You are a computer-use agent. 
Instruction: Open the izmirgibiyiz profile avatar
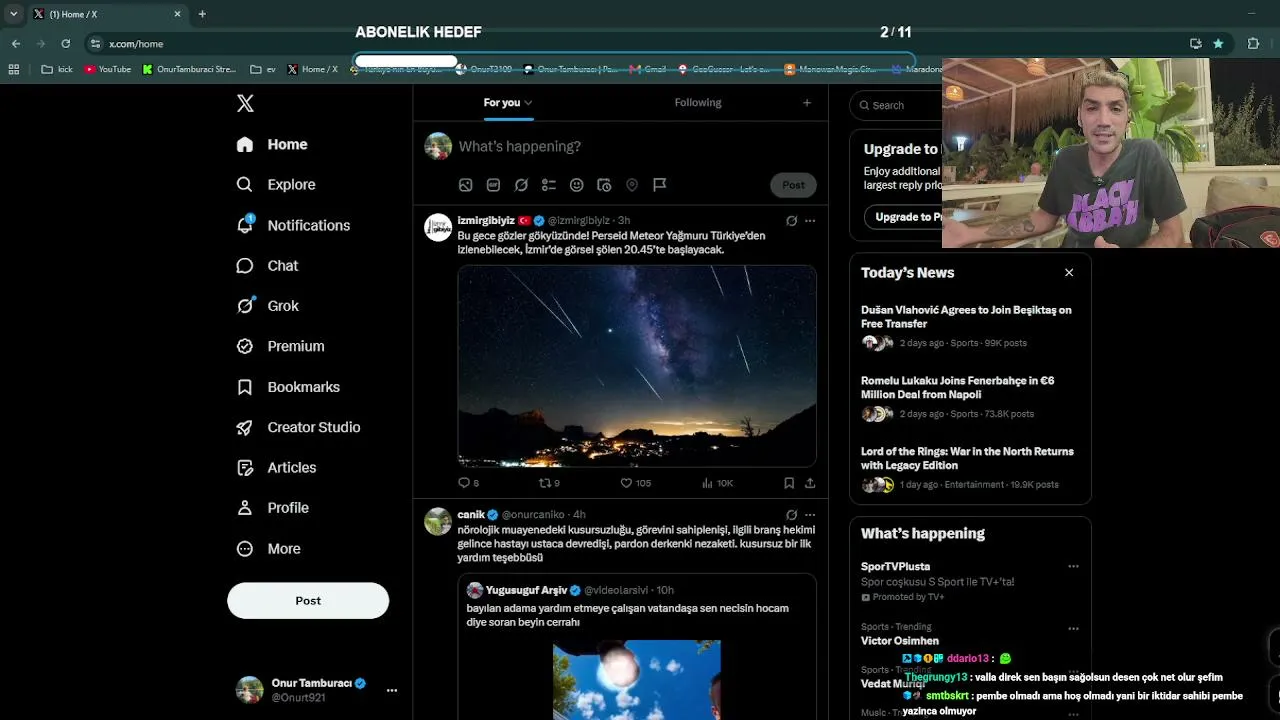point(438,227)
